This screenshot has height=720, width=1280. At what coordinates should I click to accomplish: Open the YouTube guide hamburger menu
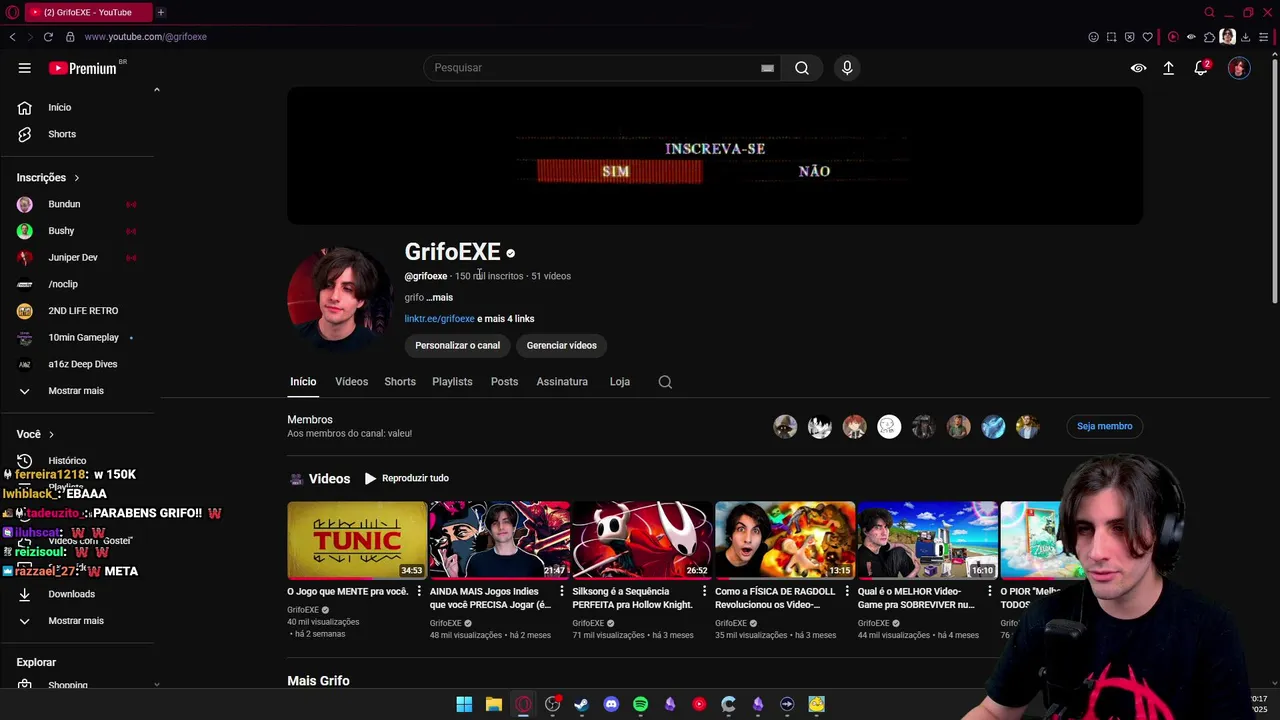[x=24, y=68]
